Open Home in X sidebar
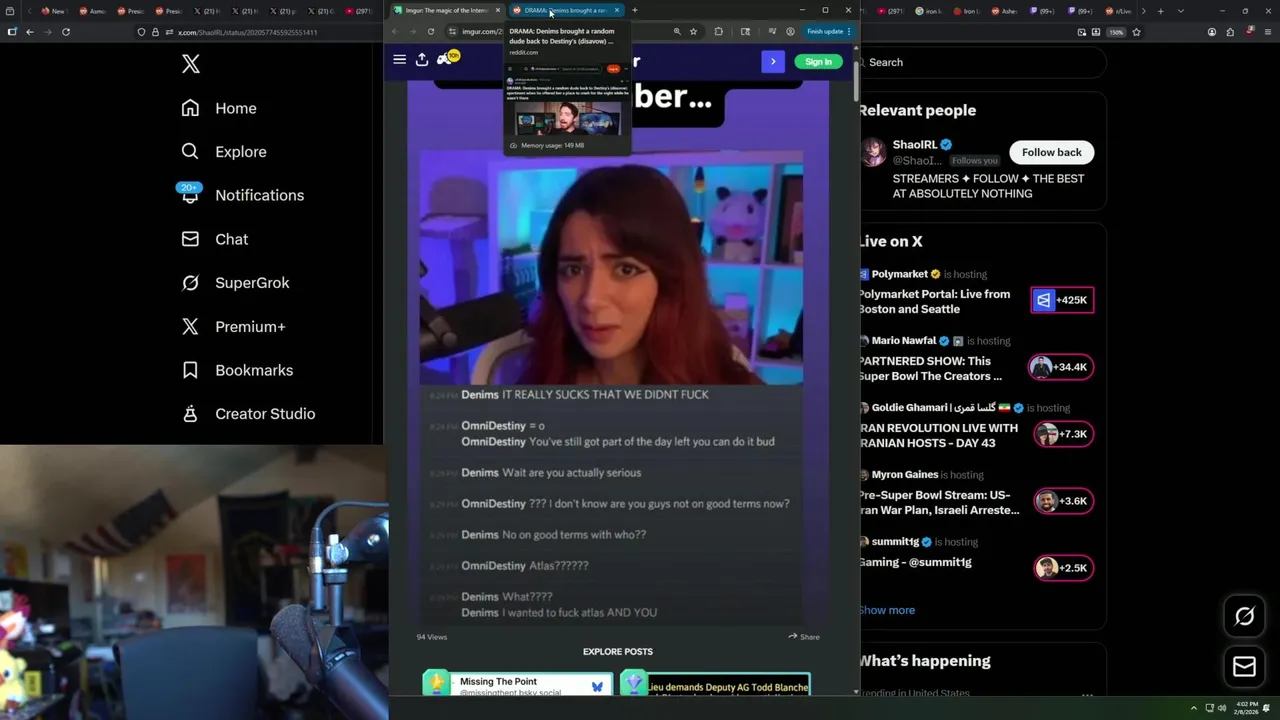Viewport: 1280px width, 720px height. 219,108
